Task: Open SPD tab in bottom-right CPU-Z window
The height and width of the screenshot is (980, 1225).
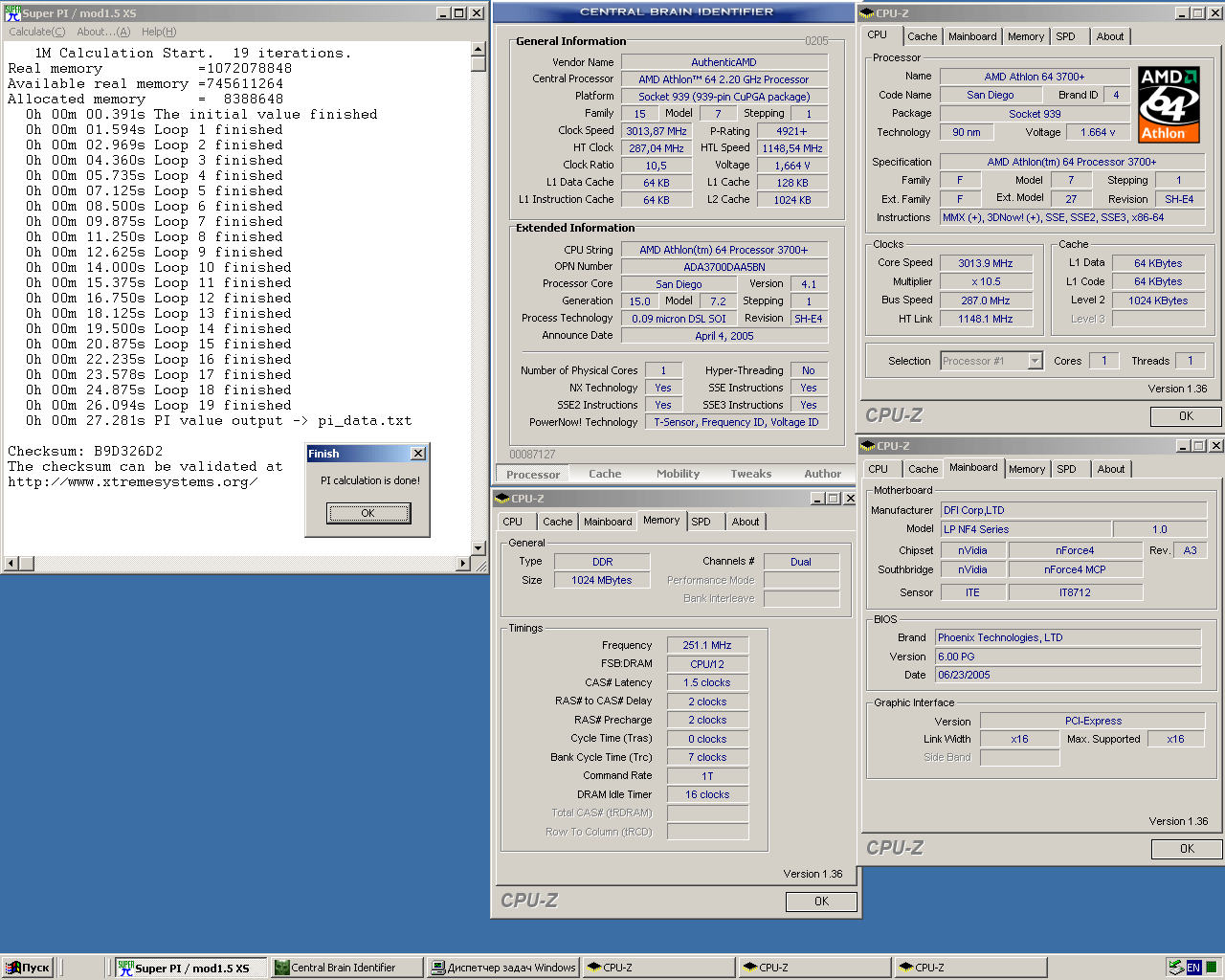Action: point(1067,469)
